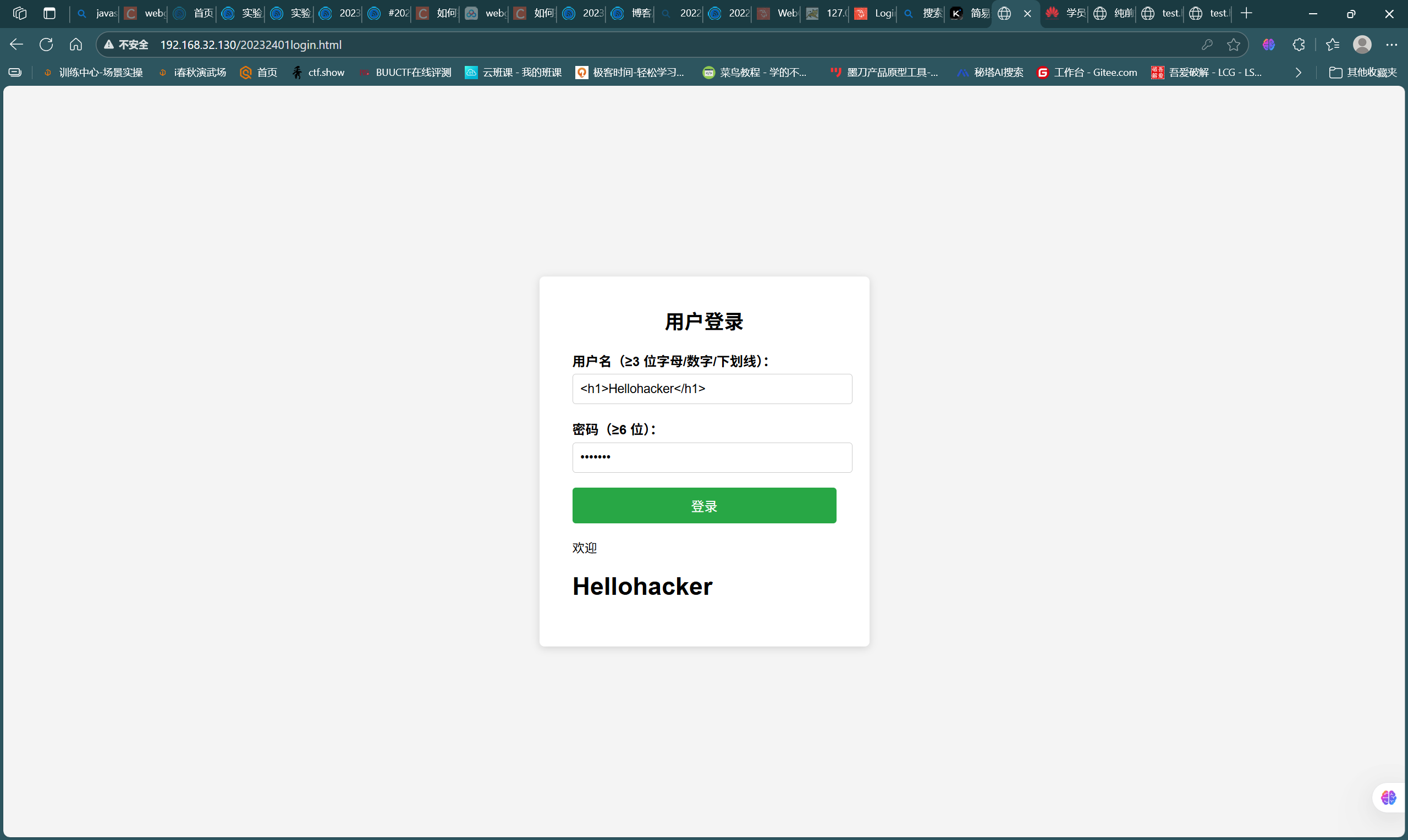Go to browser home page icon
Viewport: 1408px width, 840px height.
tap(76, 44)
